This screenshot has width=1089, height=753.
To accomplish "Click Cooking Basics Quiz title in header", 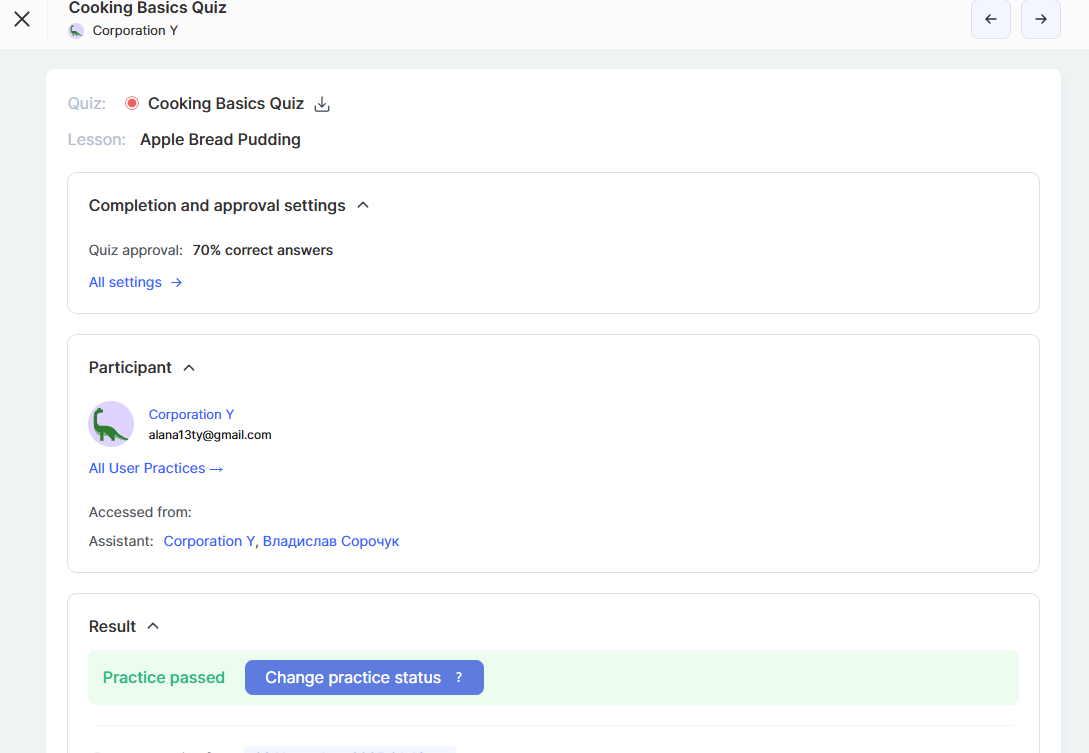I will pyautogui.click(x=147, y=8).
